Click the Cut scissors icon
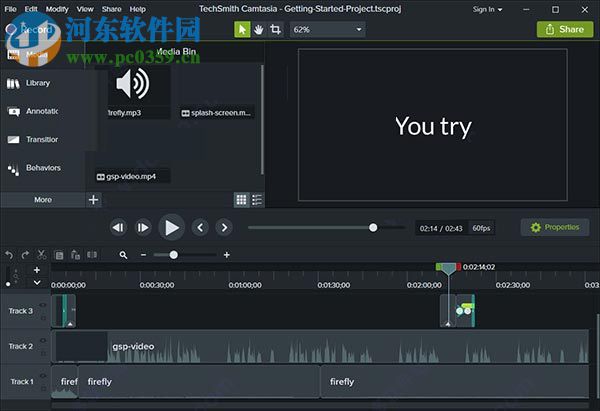This screenshot has width=600, height=411. 42,254
